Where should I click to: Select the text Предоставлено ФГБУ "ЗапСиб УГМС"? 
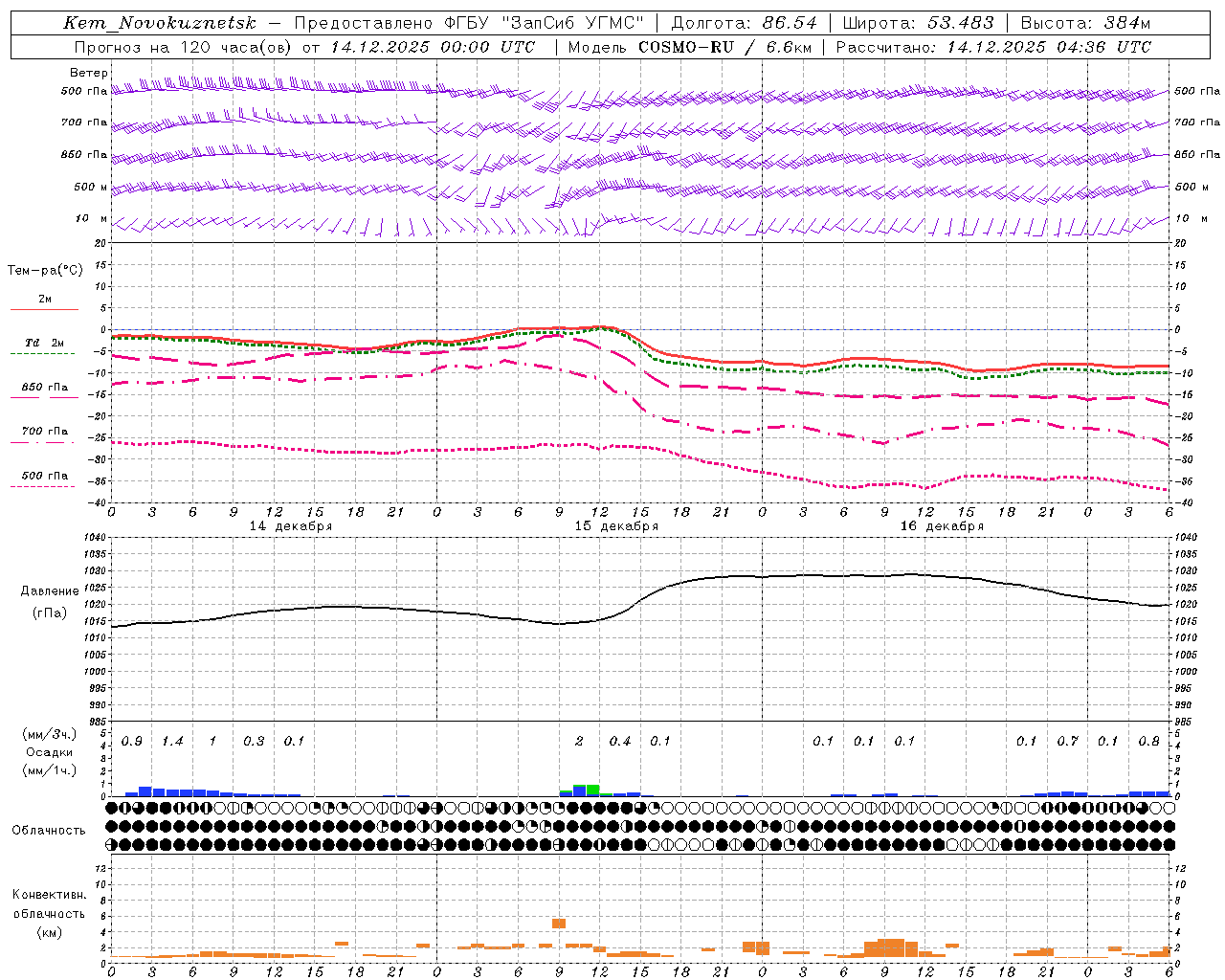click(x=471, y=23)
